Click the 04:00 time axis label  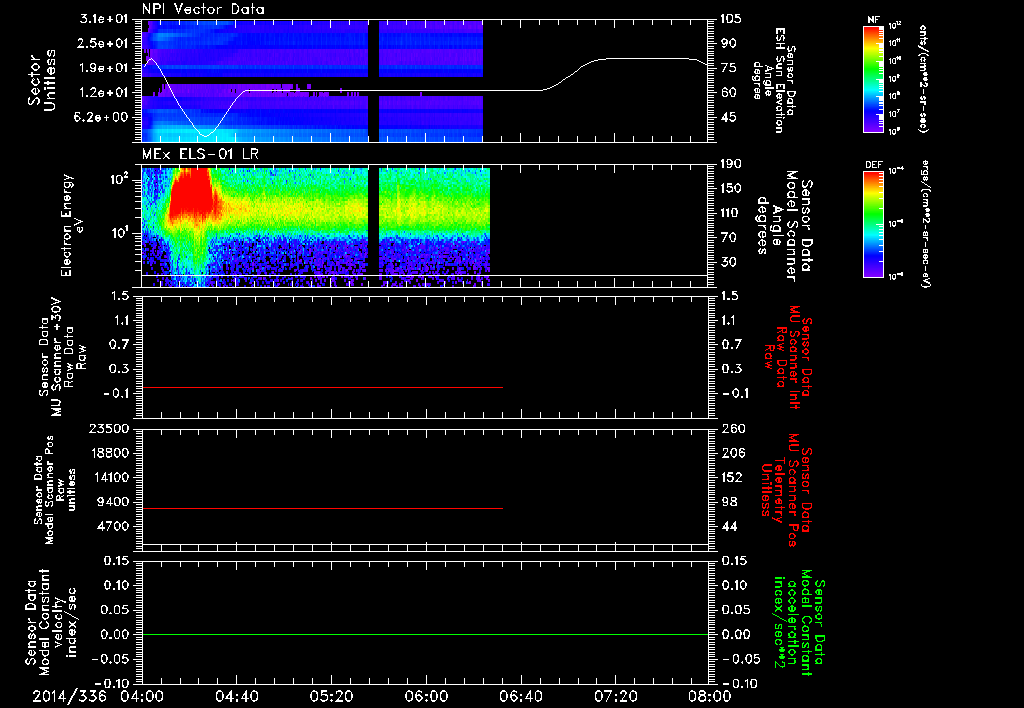pos(142,696)
